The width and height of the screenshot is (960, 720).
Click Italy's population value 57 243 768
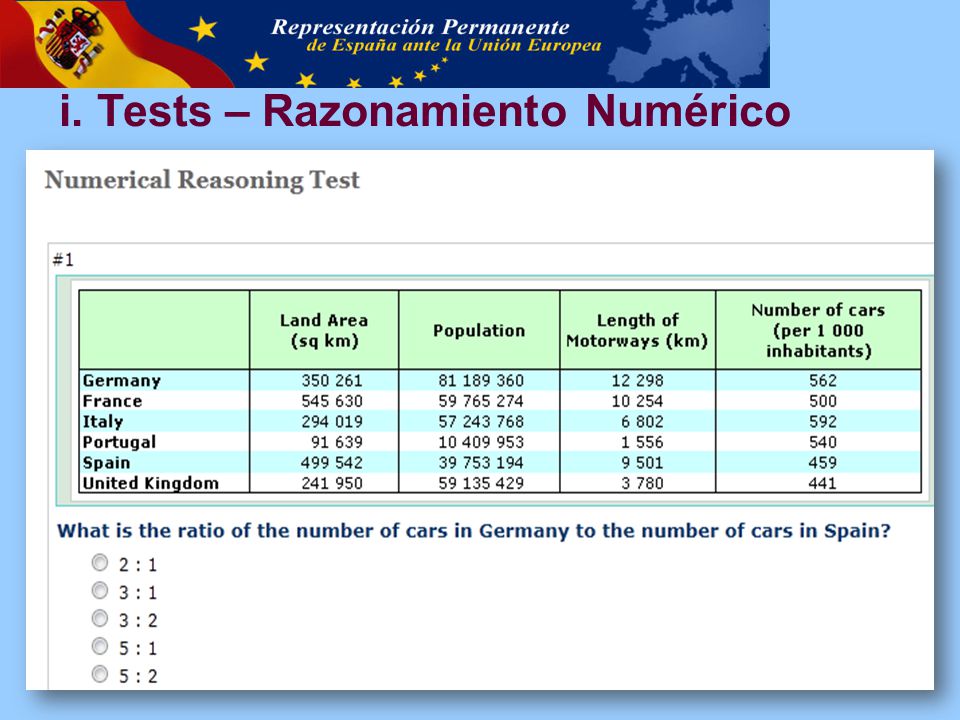(x=481, y=421)
